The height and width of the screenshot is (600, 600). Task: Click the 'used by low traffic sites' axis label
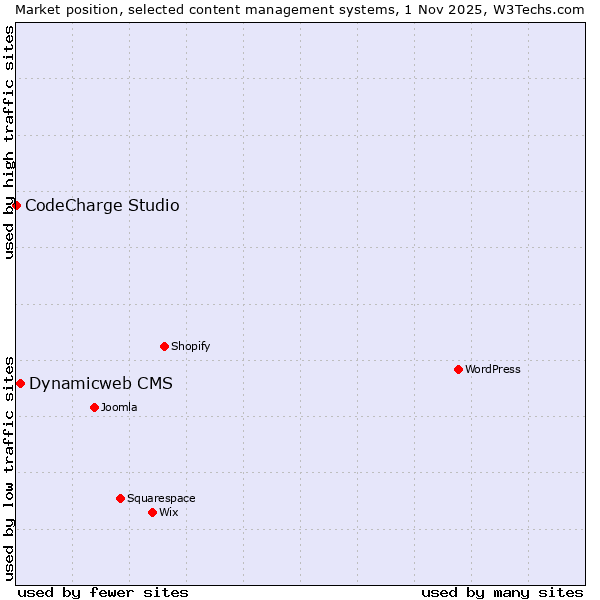click(x=9, y=467)
